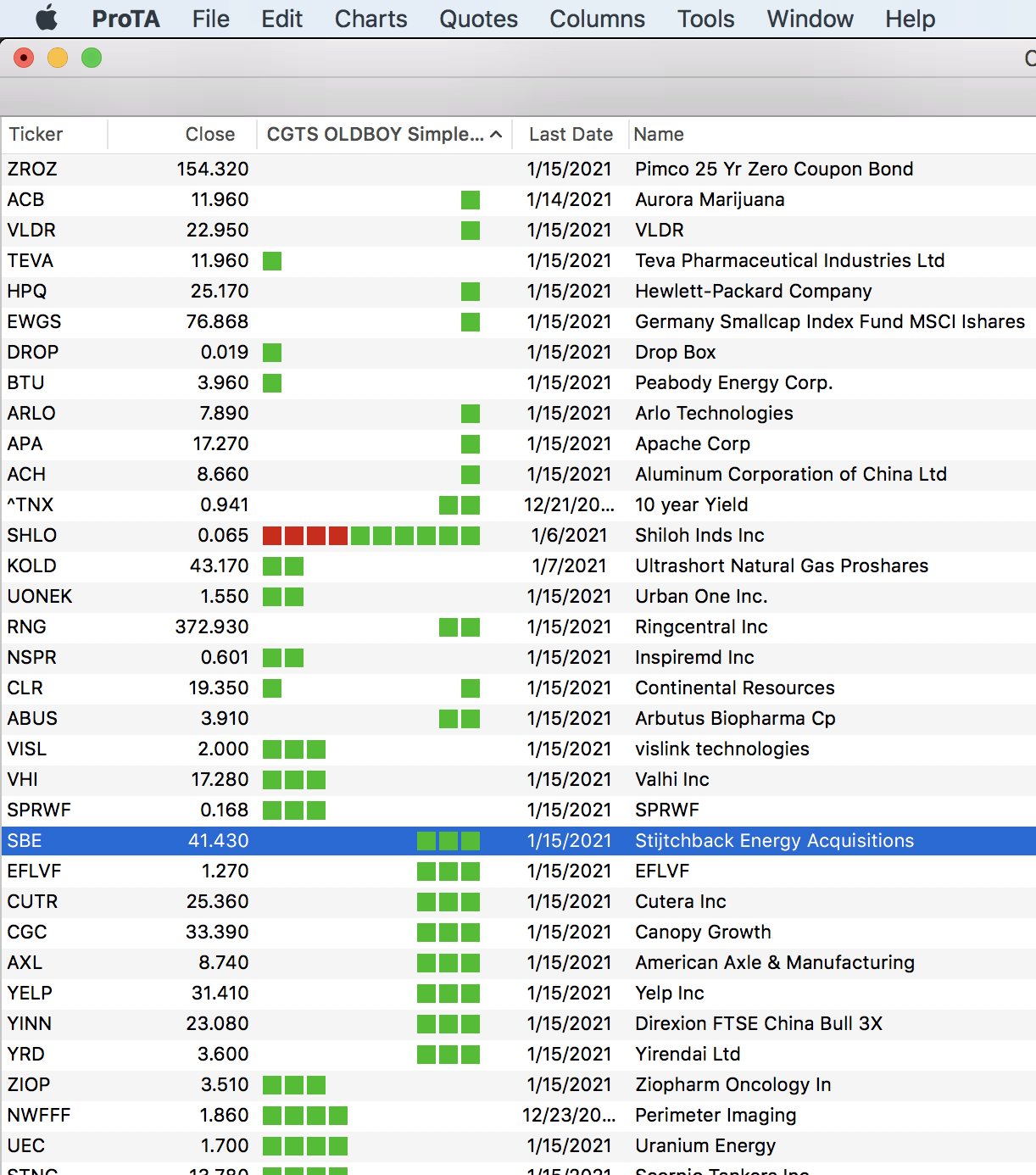Click the SPRWF ticker cell
Screen dimensions: 1036x1175
pos(39,810)
